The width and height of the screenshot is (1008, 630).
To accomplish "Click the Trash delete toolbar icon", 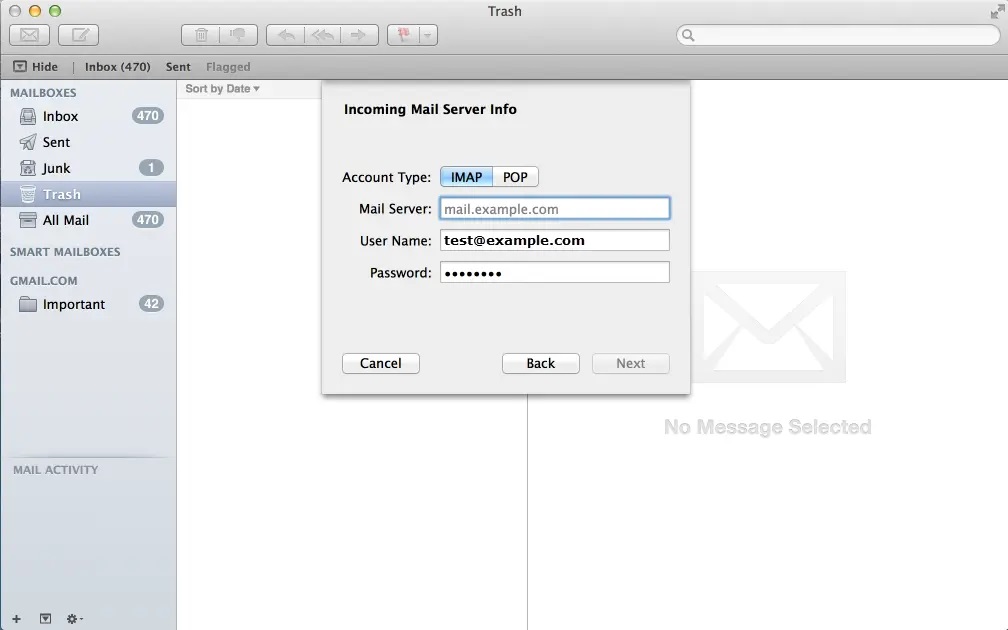I will 201,35.
